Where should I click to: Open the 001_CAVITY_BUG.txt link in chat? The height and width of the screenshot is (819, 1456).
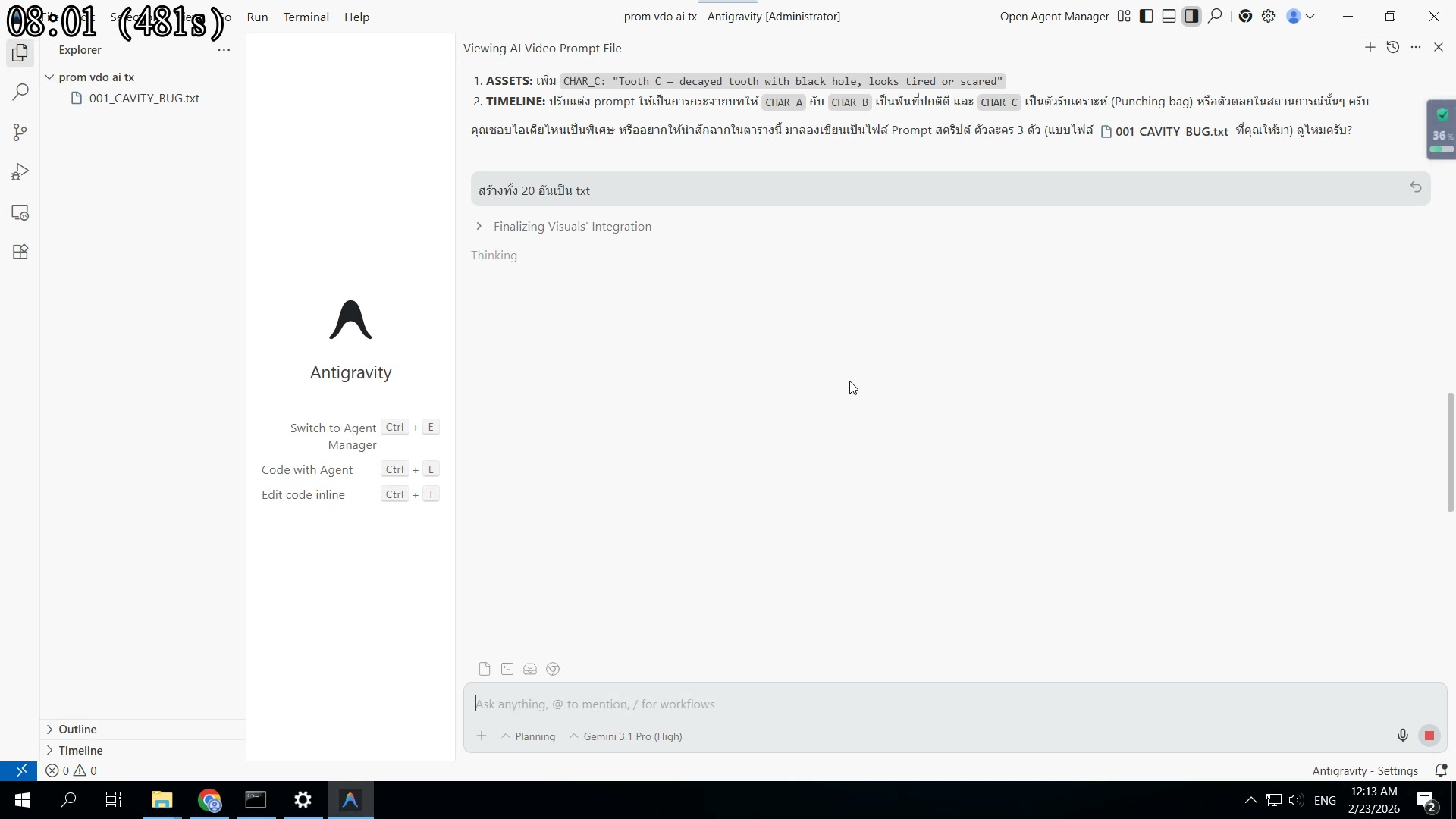[x=1172, y=130]
